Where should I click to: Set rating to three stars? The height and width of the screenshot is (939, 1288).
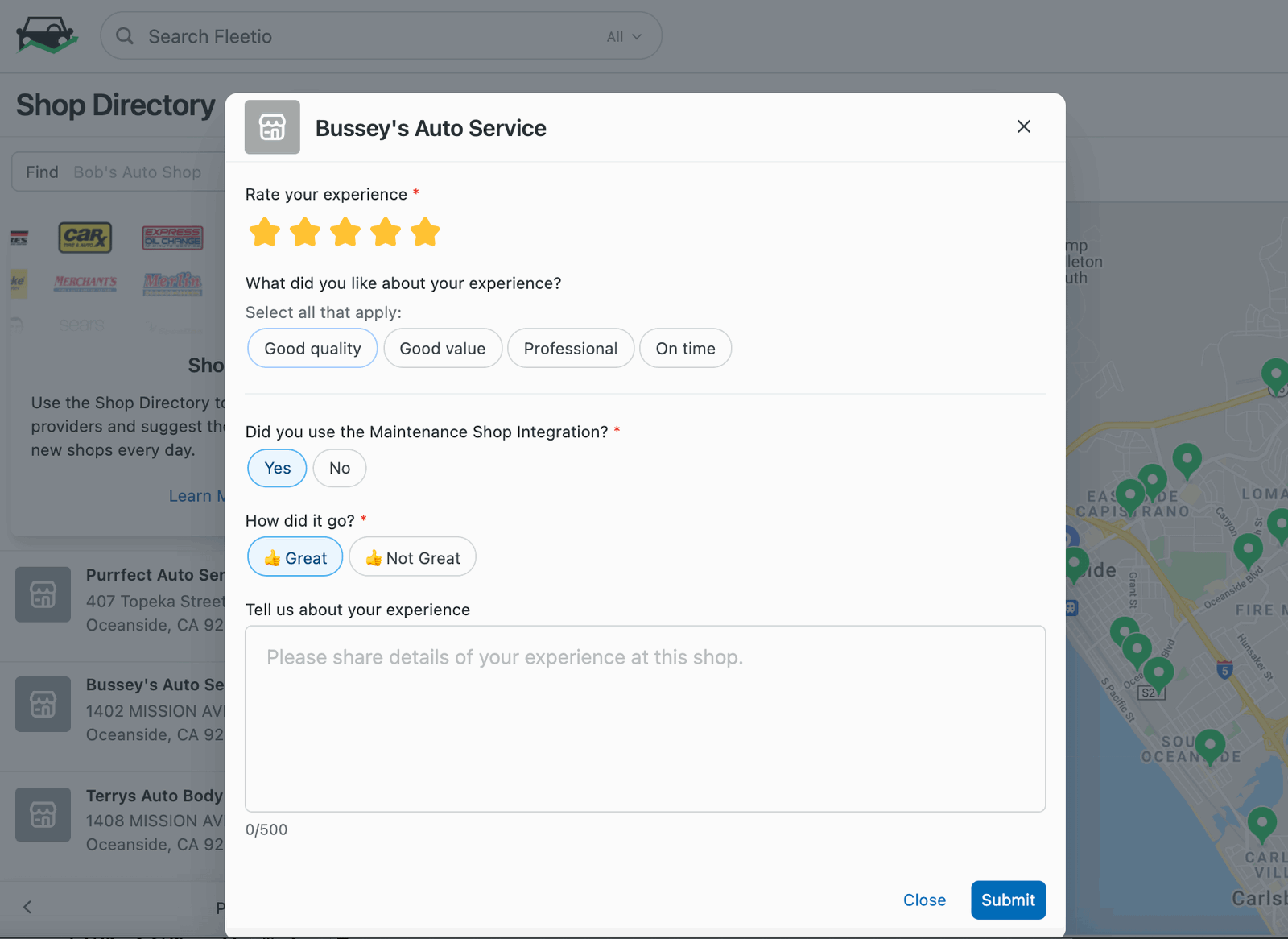click(x=345, y=233)
